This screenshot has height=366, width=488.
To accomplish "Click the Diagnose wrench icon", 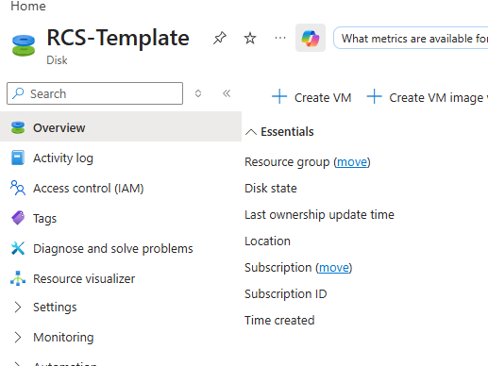I will coord(18,248).
